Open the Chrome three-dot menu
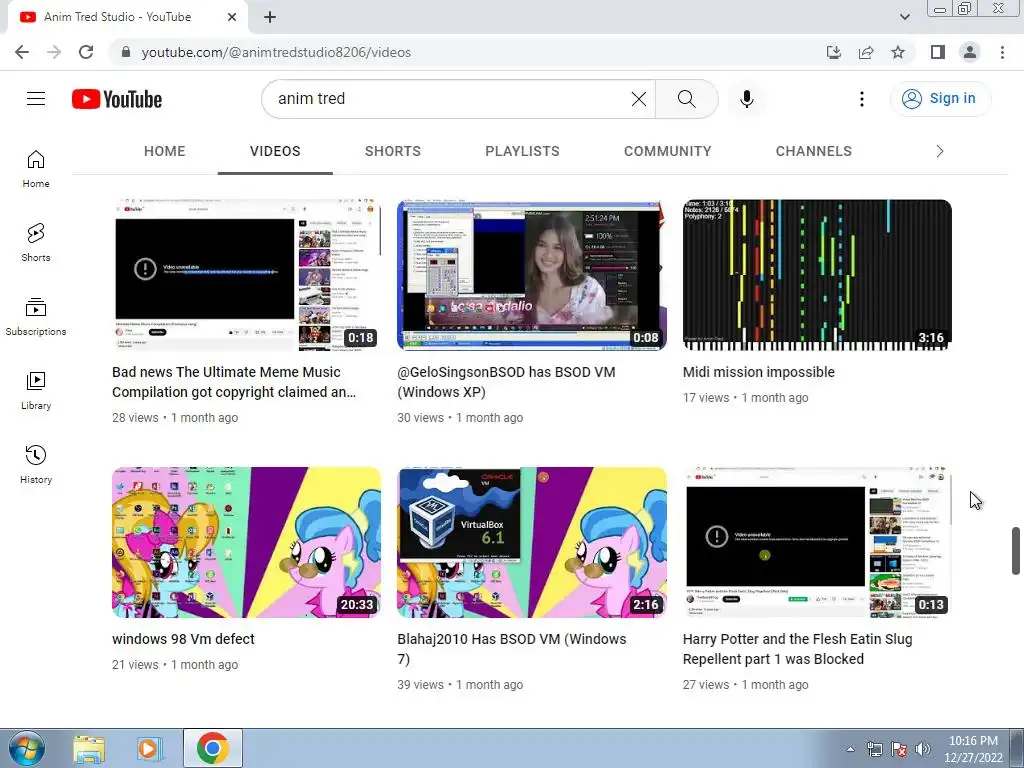The image size is (1024, 768). click(x=1002, y=52)
